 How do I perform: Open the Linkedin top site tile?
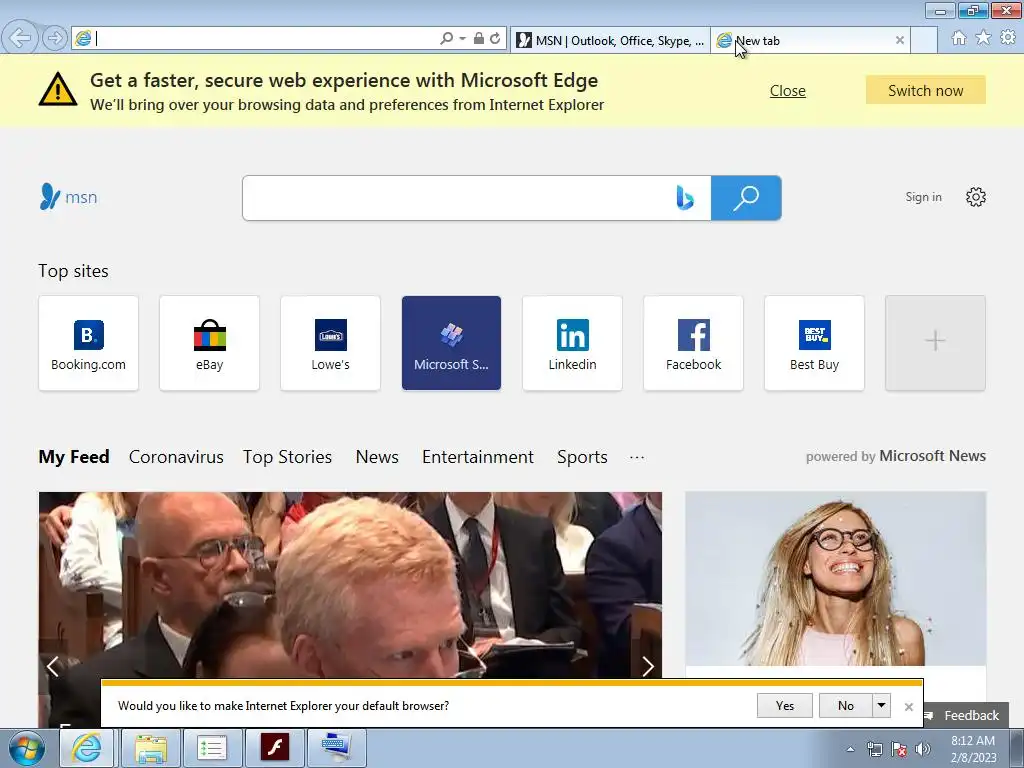[x=572, y=343]
